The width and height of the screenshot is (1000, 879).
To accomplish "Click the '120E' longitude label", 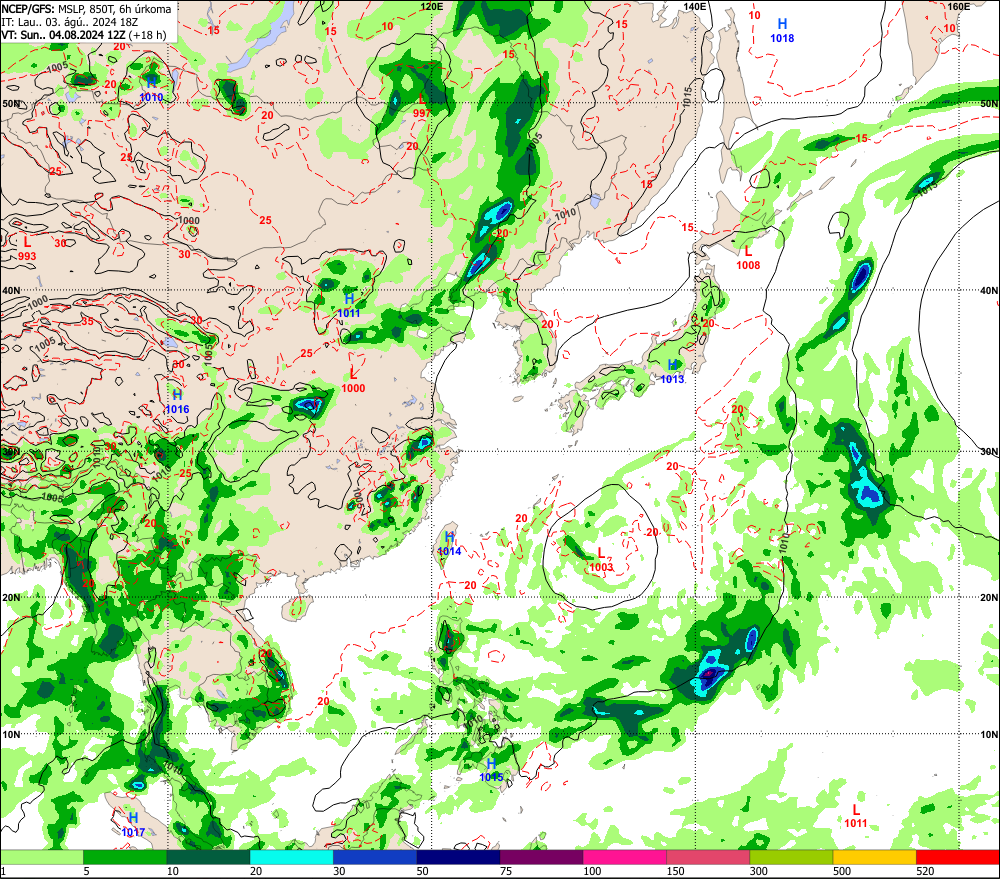I will (432, 6).
